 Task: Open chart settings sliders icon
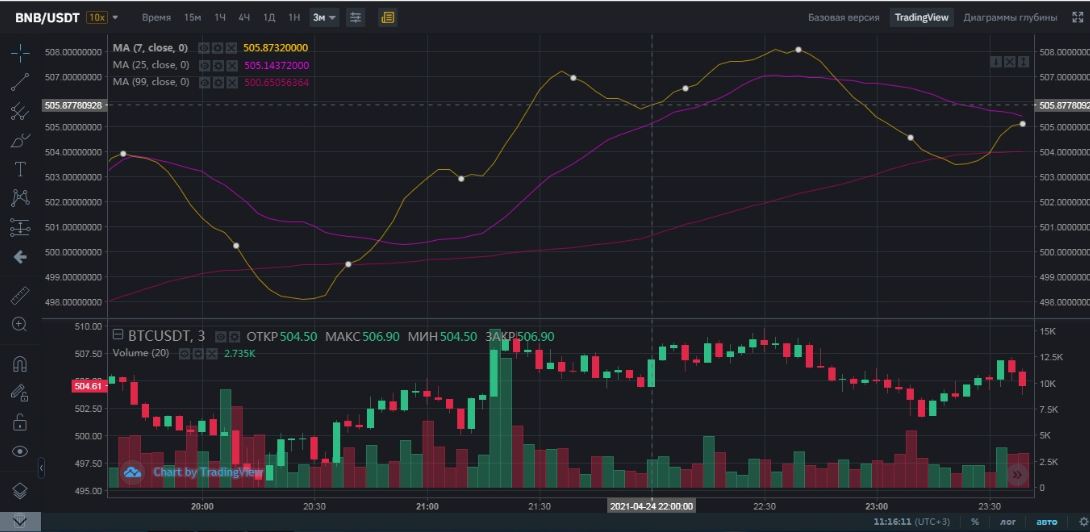coord(355,17)
